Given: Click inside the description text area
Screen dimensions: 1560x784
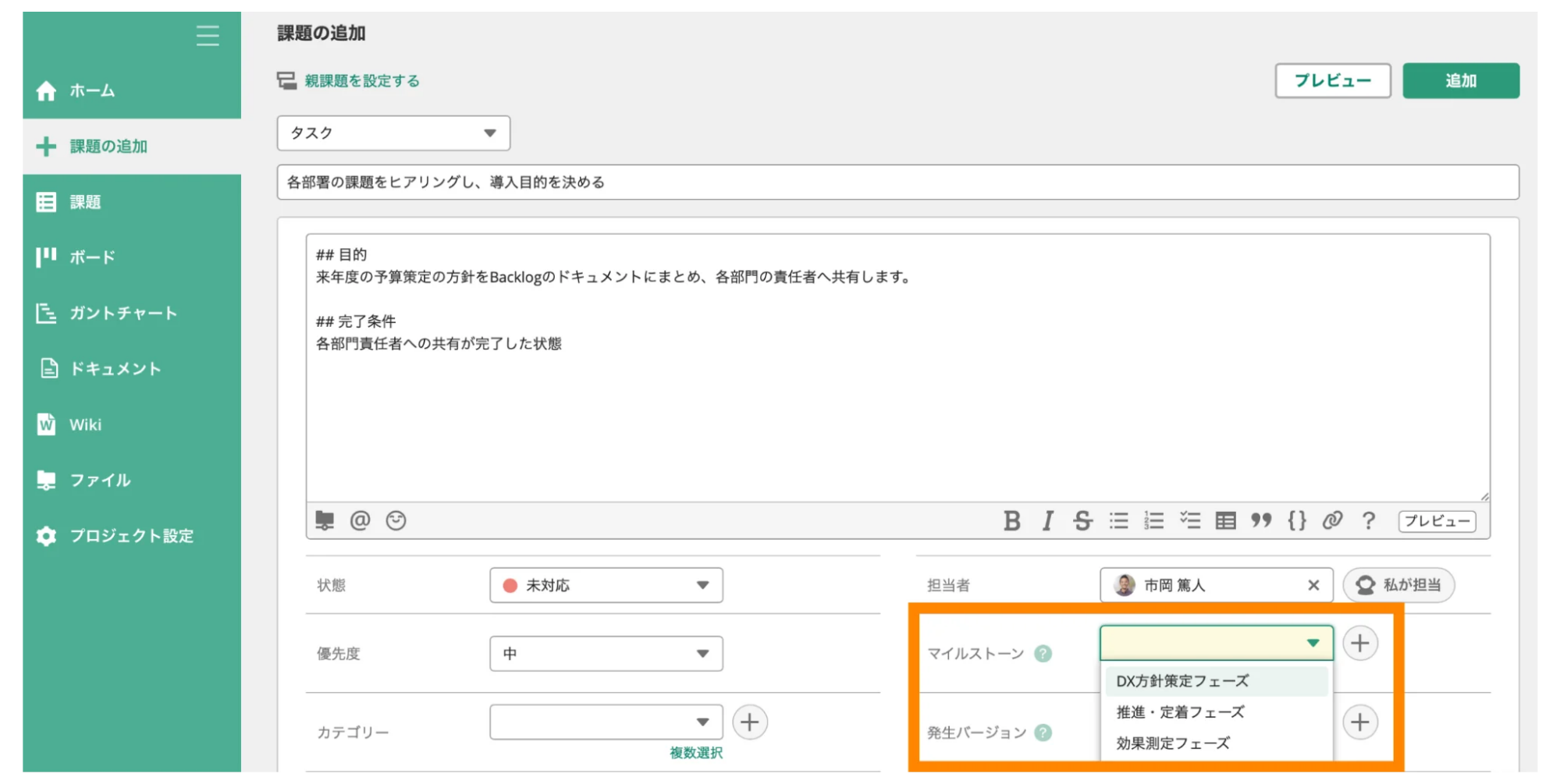Looking at the screenshot, I should [897, 367].
